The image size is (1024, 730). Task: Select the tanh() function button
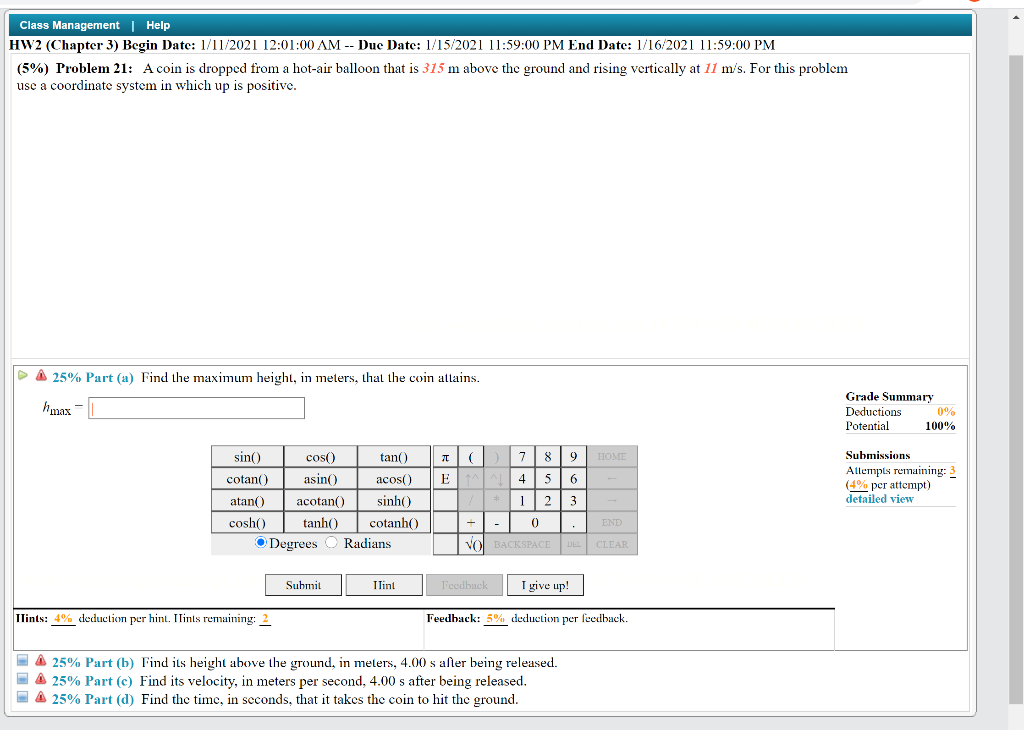[320, 522]
